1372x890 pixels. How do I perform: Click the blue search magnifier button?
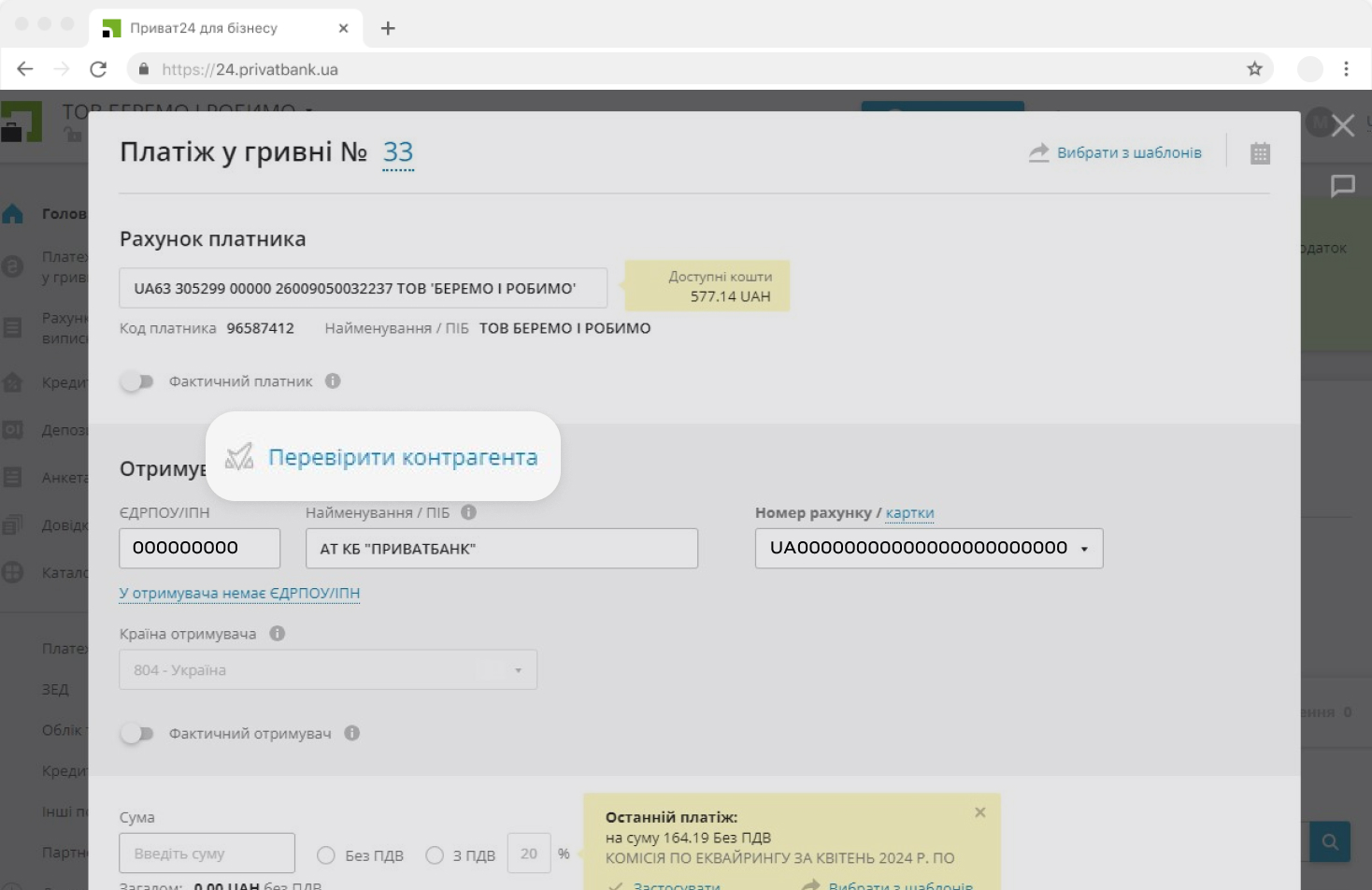[x=1328, y=841]
